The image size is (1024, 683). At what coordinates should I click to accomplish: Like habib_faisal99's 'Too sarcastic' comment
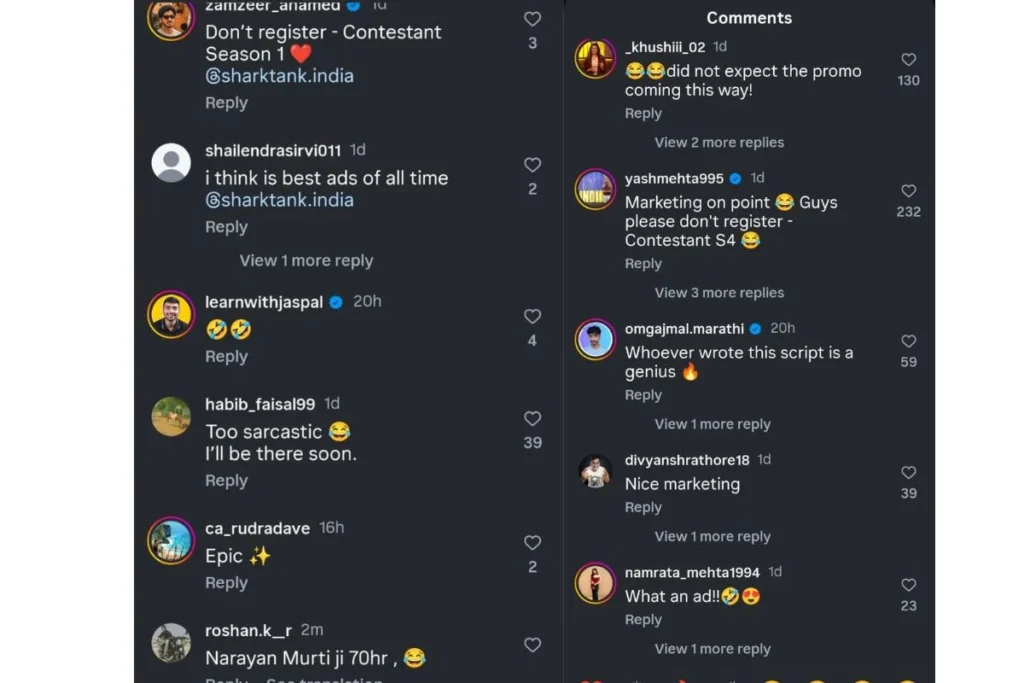(x=532, y=419)
